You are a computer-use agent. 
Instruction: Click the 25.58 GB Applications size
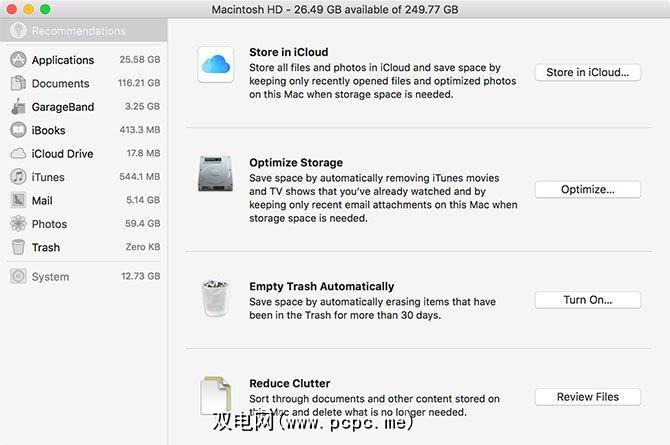tap(140, 59)
